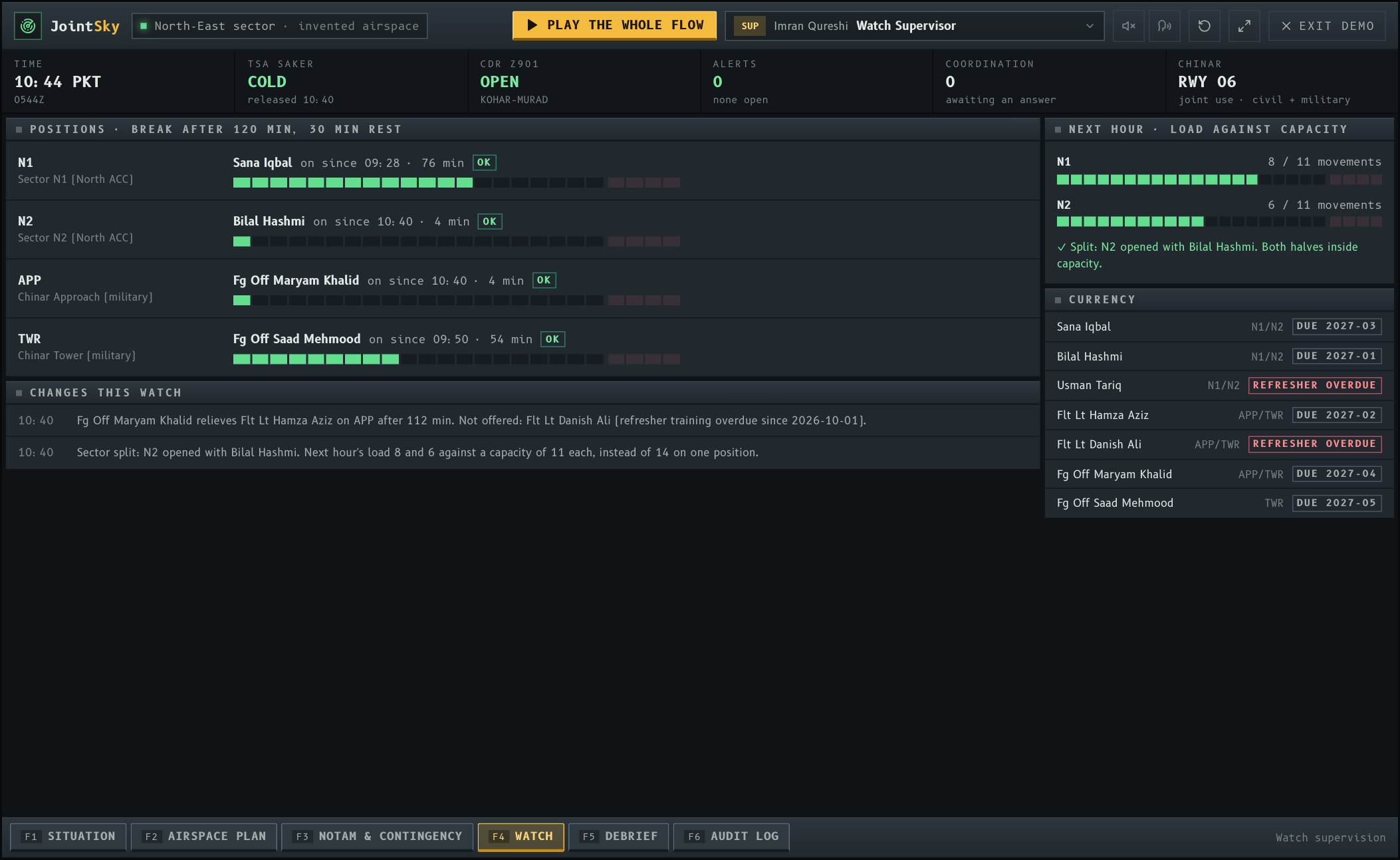Screen dimensions: 1400x860
Task: Click Saad Mehmood's DUE 2027-05 badge
Action: 1337,503
